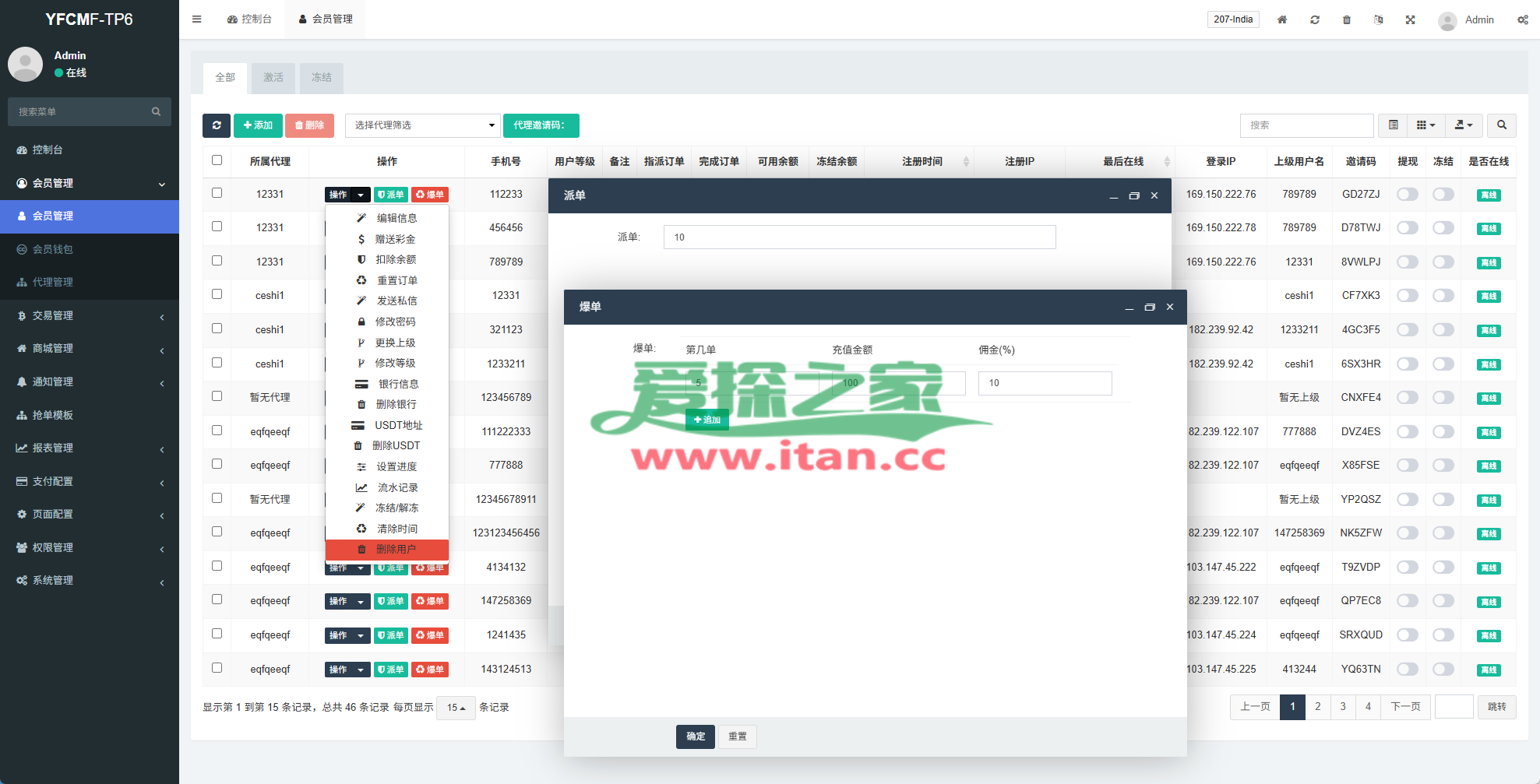Open the page size 15 dropdown
Screen dimensions: 1540x784
click(456, 708)
